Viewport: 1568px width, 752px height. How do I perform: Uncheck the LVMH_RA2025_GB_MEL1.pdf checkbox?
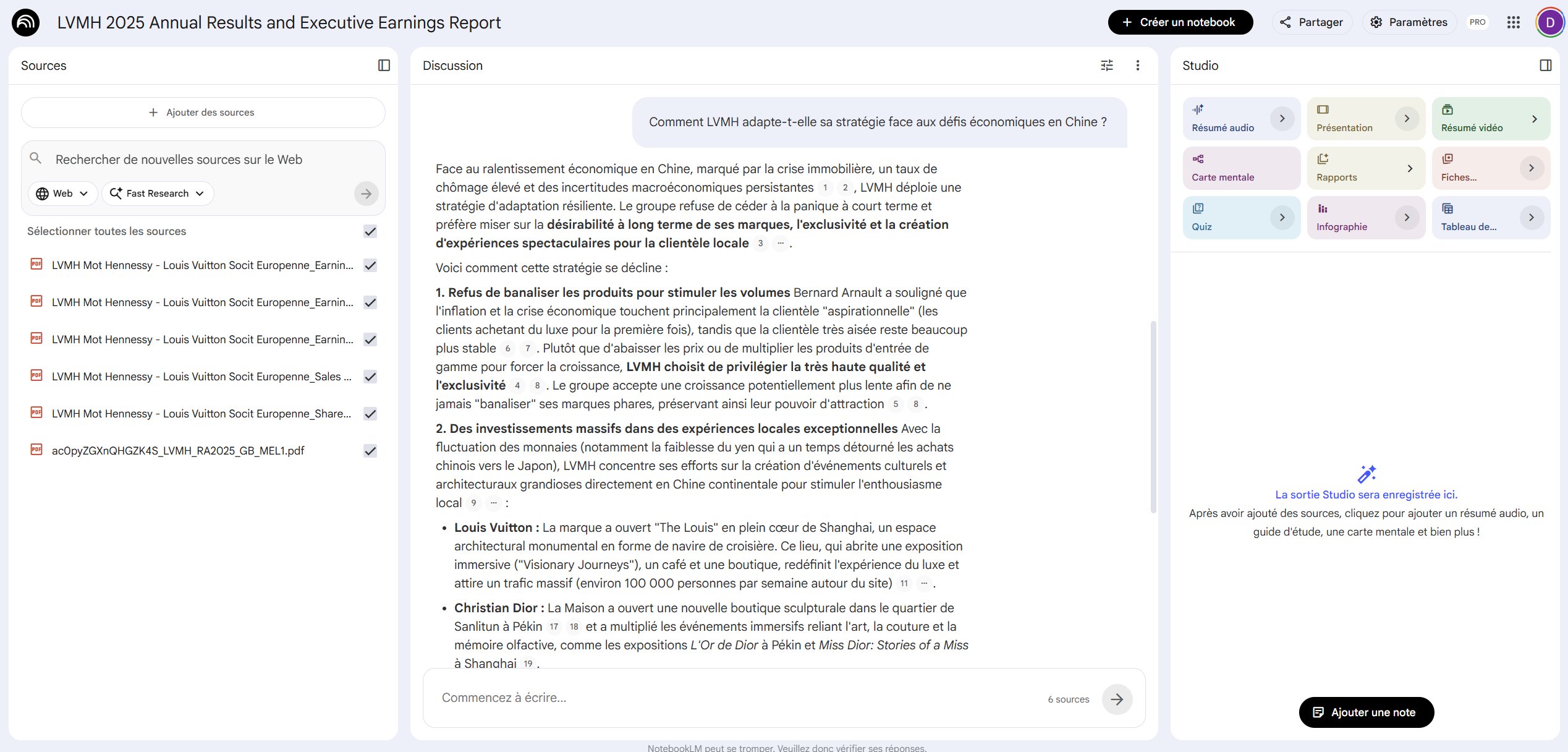[x=370, y=451]
